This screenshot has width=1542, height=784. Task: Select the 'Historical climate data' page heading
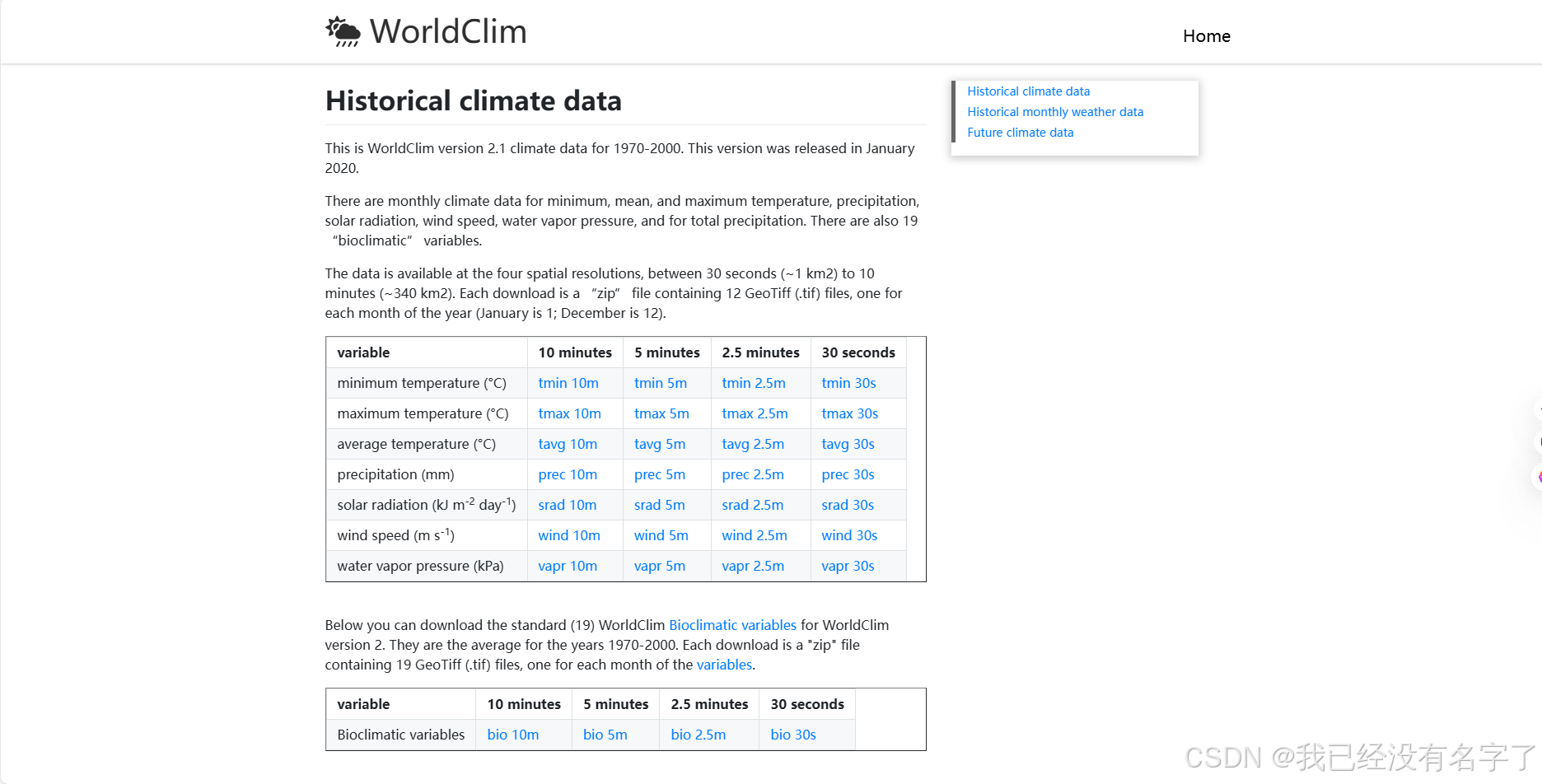point(474,100)
